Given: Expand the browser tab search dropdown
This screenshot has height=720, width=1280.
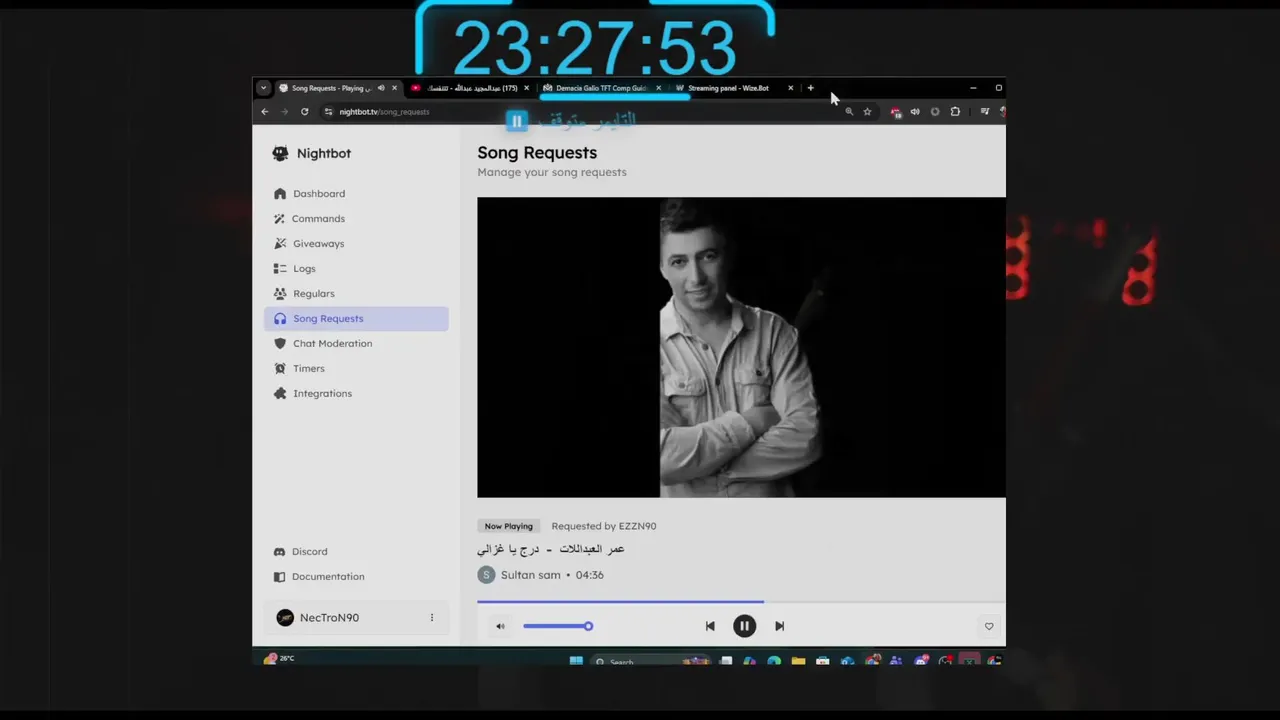Looking at the screenshot, I should (263, 88).
